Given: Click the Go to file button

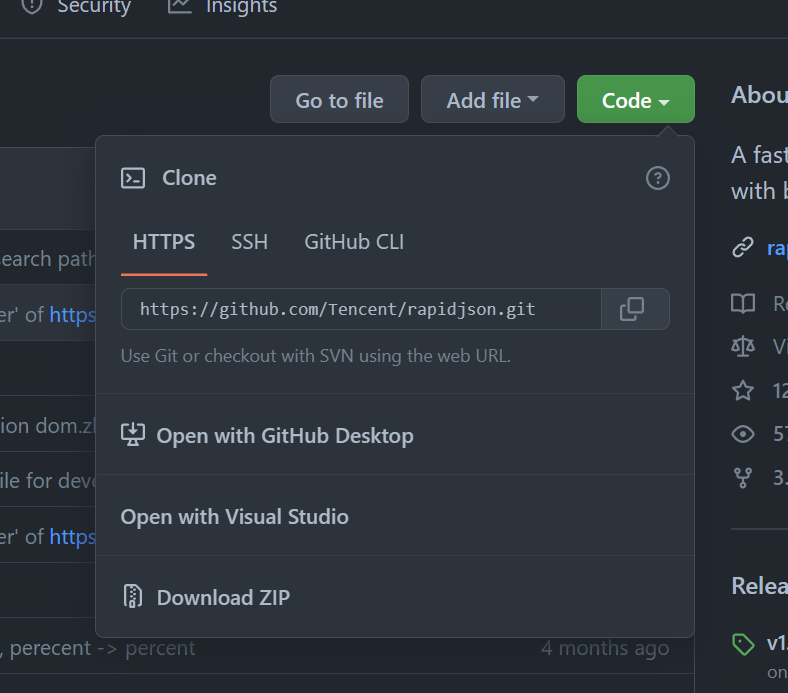Looking at the screenshot, I should coord(339,99).
